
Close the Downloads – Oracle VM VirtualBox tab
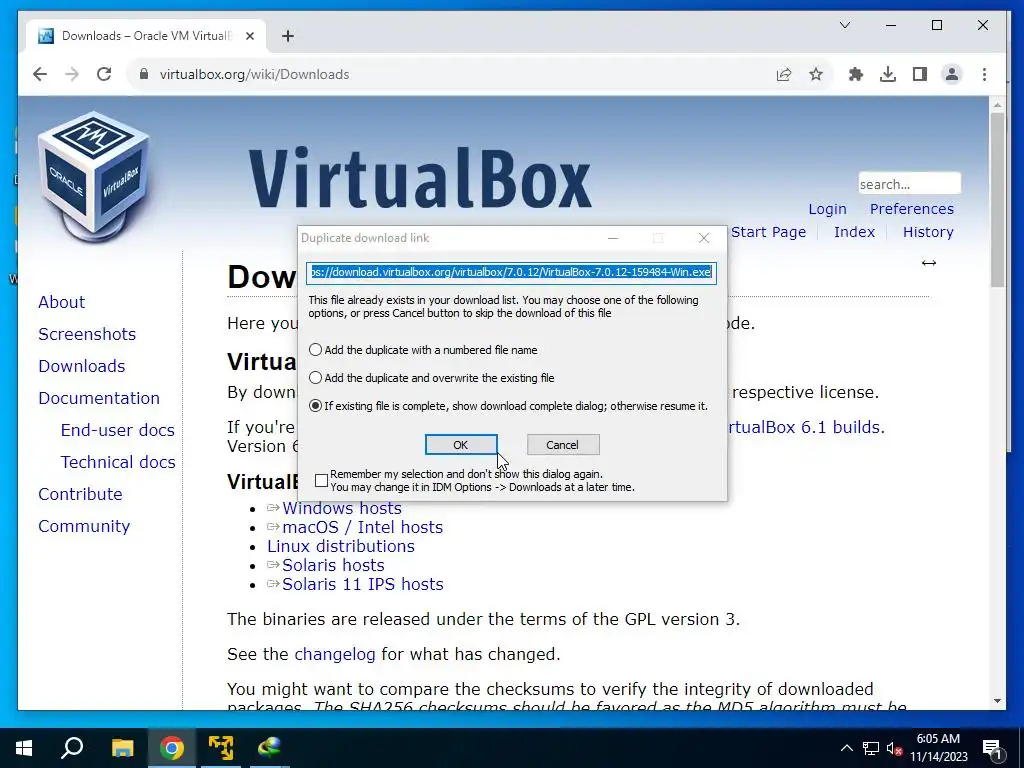point(249,36)
